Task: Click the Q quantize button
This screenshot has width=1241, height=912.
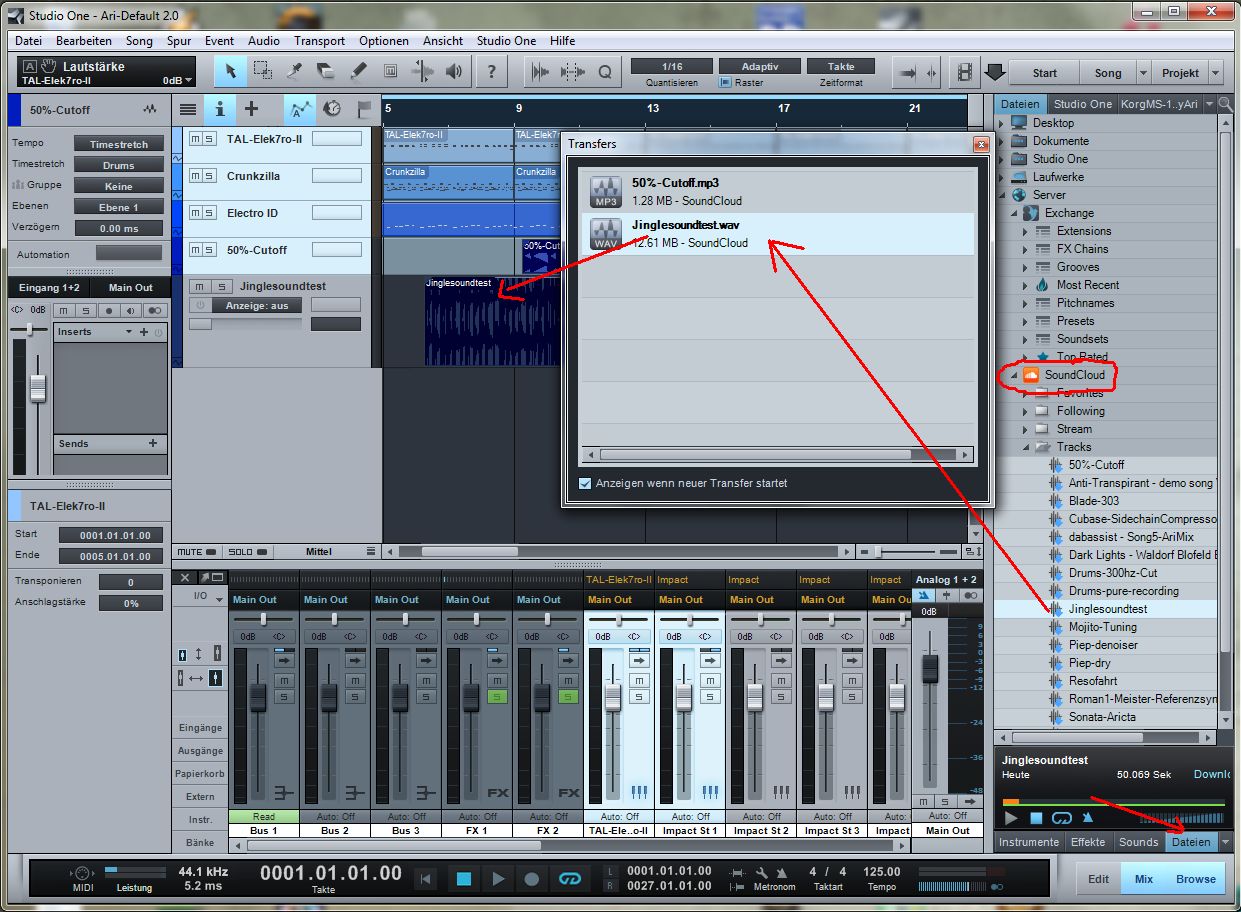Action: coord(605,72)
